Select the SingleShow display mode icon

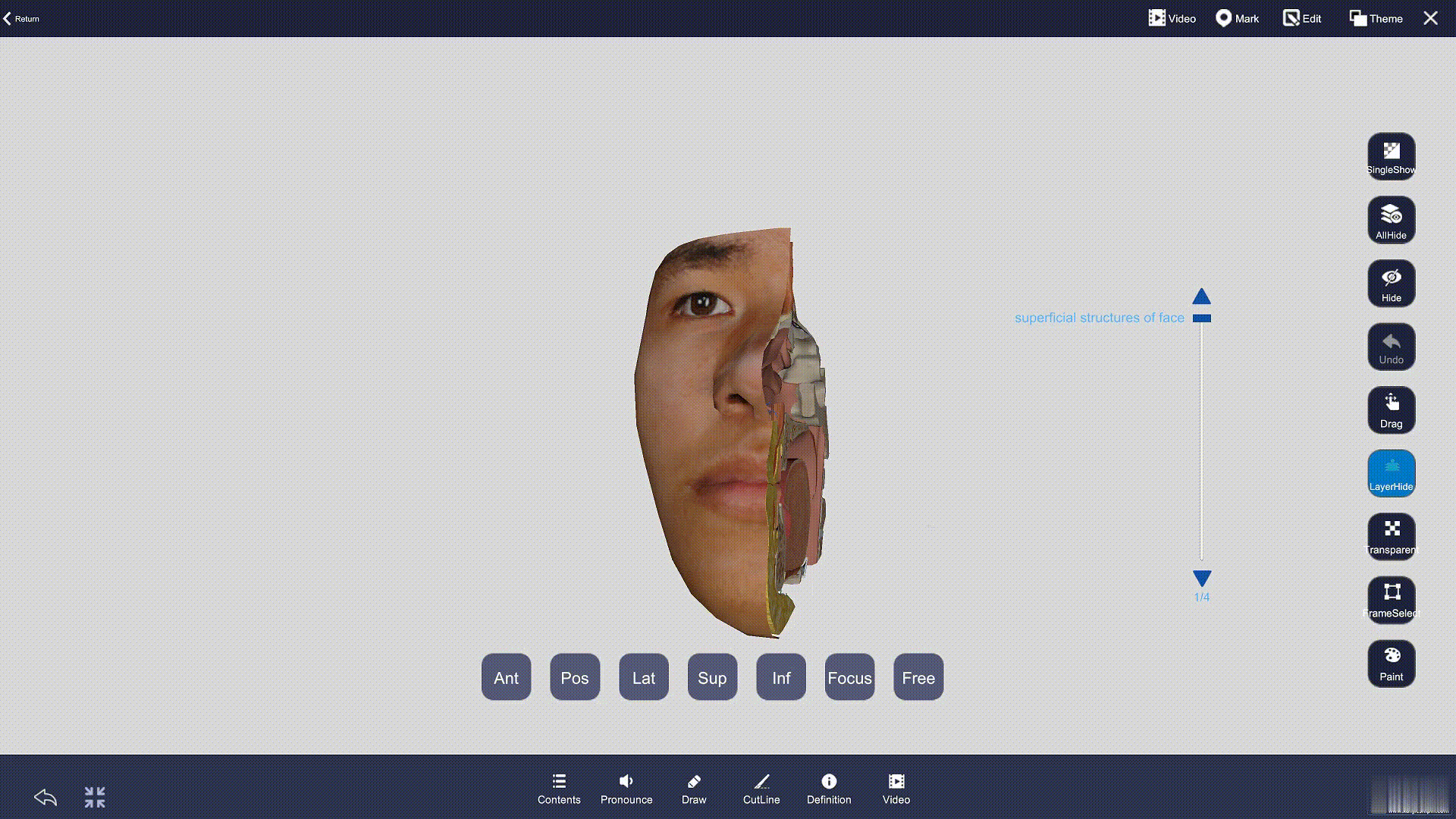point(1391,155)
